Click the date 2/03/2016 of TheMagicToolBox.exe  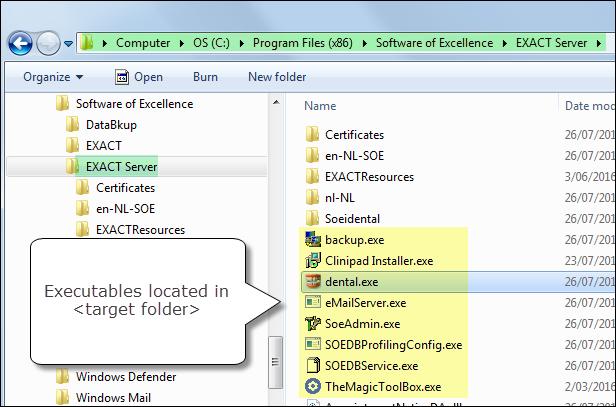[x=589, y=387]
